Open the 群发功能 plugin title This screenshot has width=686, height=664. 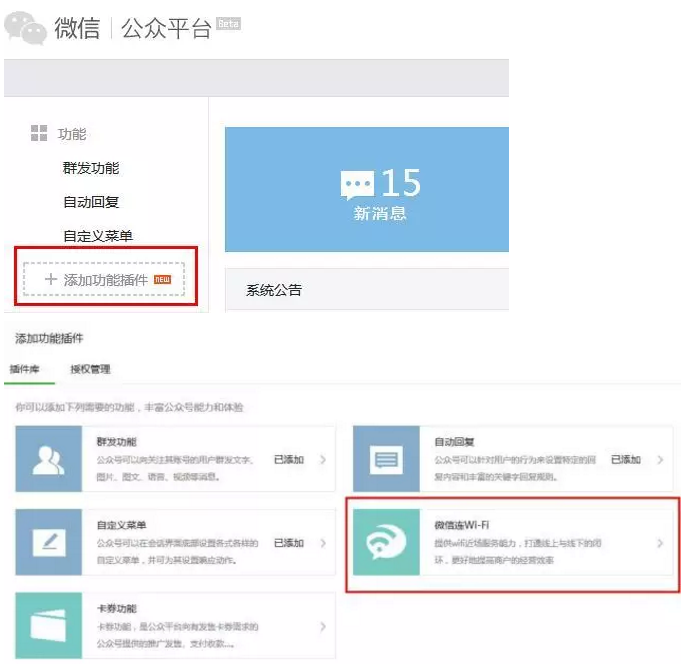click(116, 442)
